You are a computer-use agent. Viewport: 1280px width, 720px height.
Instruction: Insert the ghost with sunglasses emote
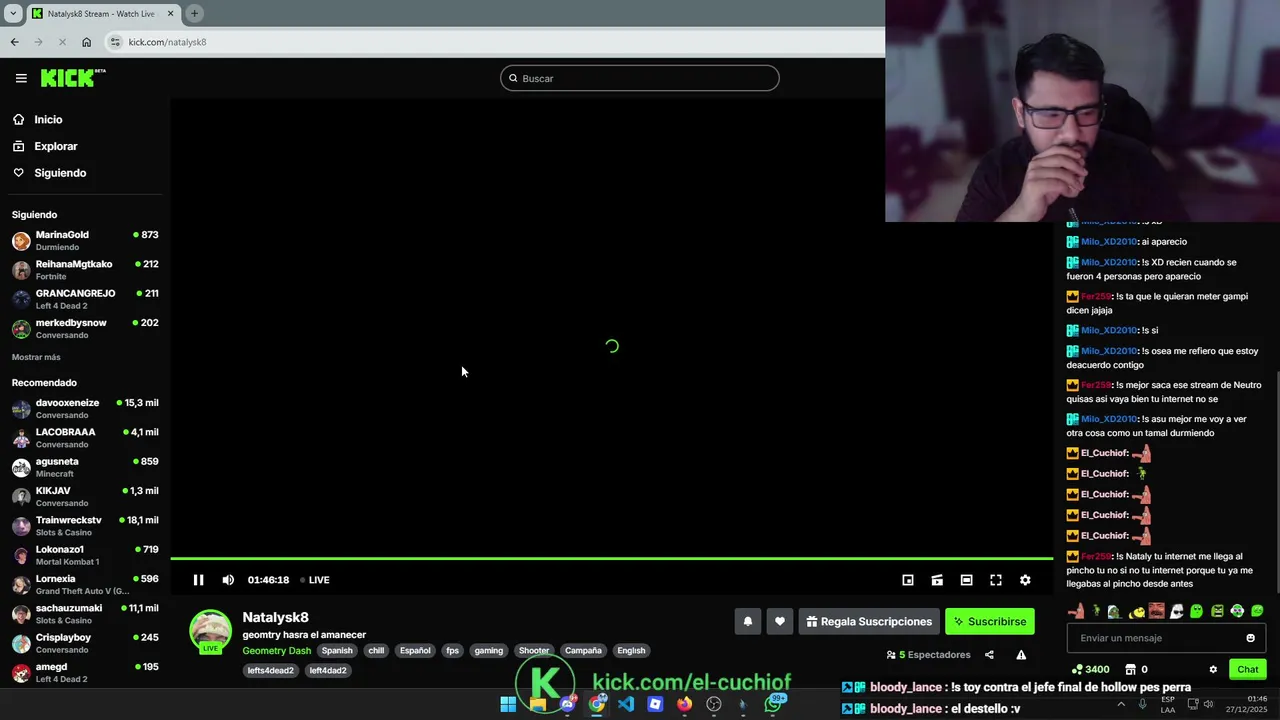coord(1176,611)
